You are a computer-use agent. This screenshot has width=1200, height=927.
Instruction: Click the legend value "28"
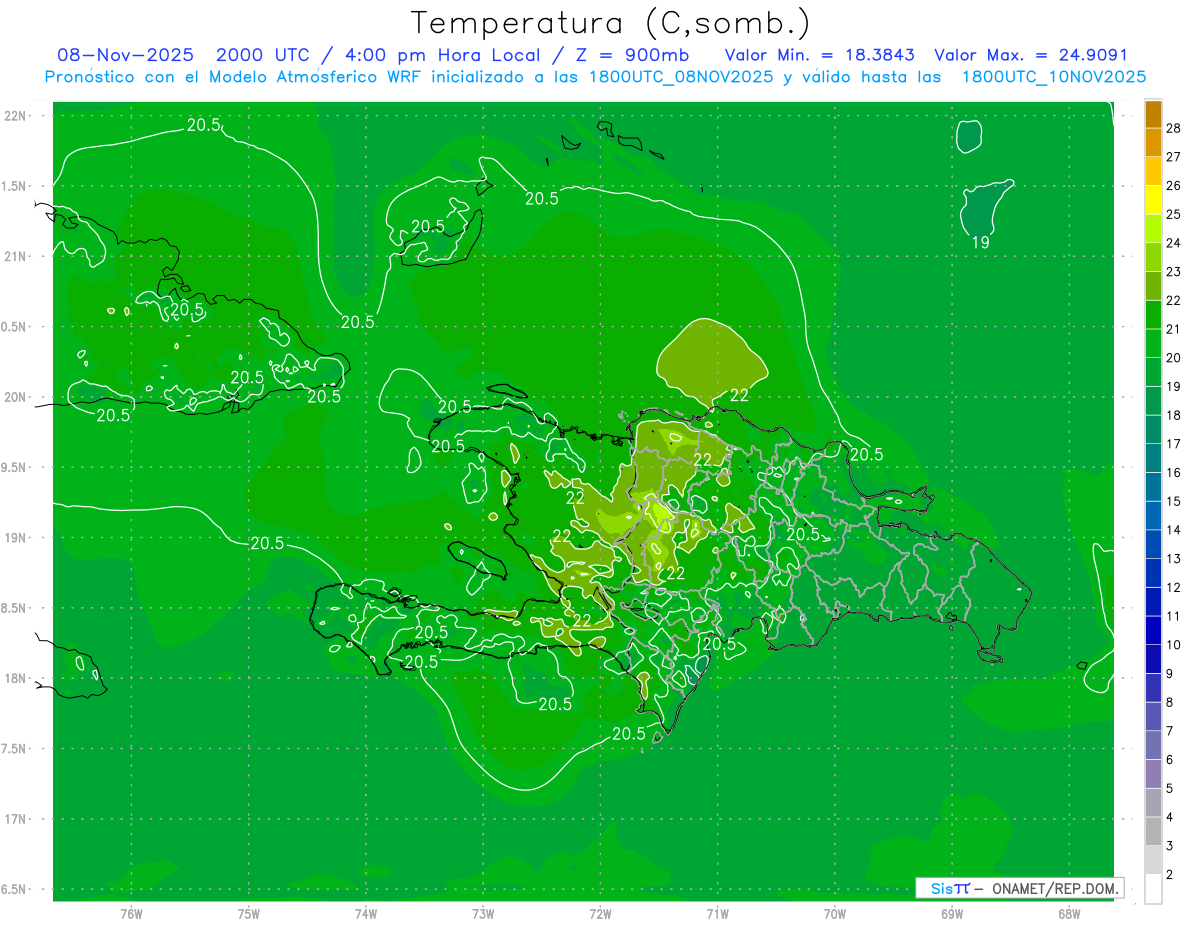pos(1174,128)
